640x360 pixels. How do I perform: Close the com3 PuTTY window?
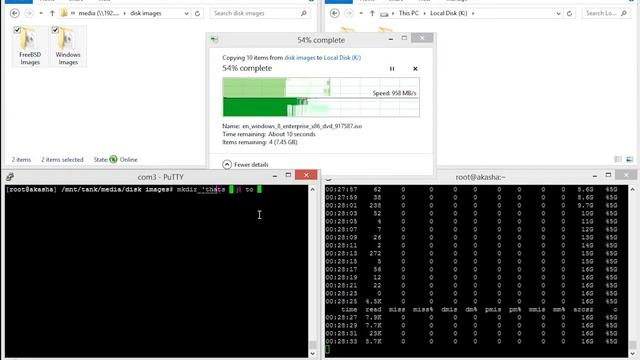point(306,175)
